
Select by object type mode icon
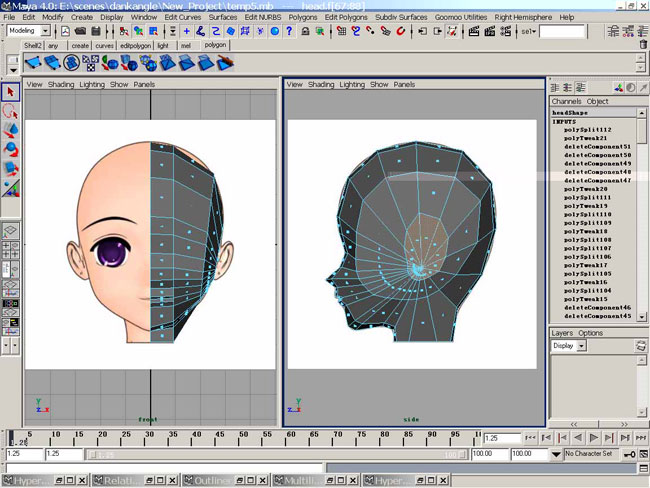(138, 31)
